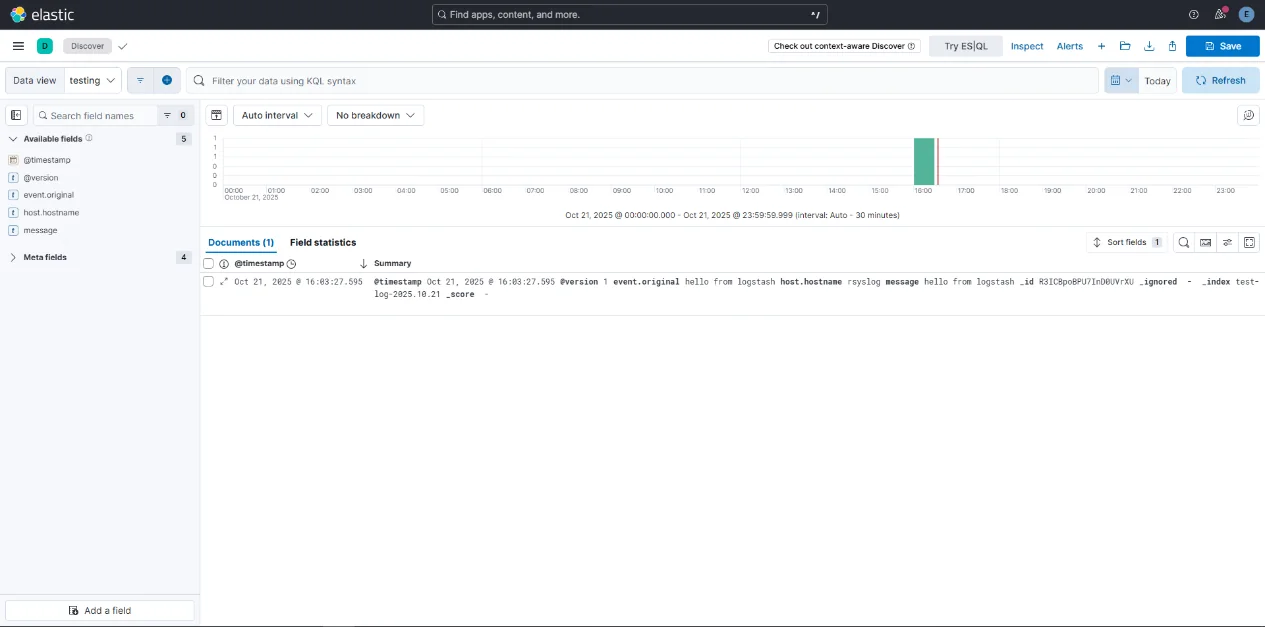
Task: Expand the Meta fields section
Action: [14, 257]
